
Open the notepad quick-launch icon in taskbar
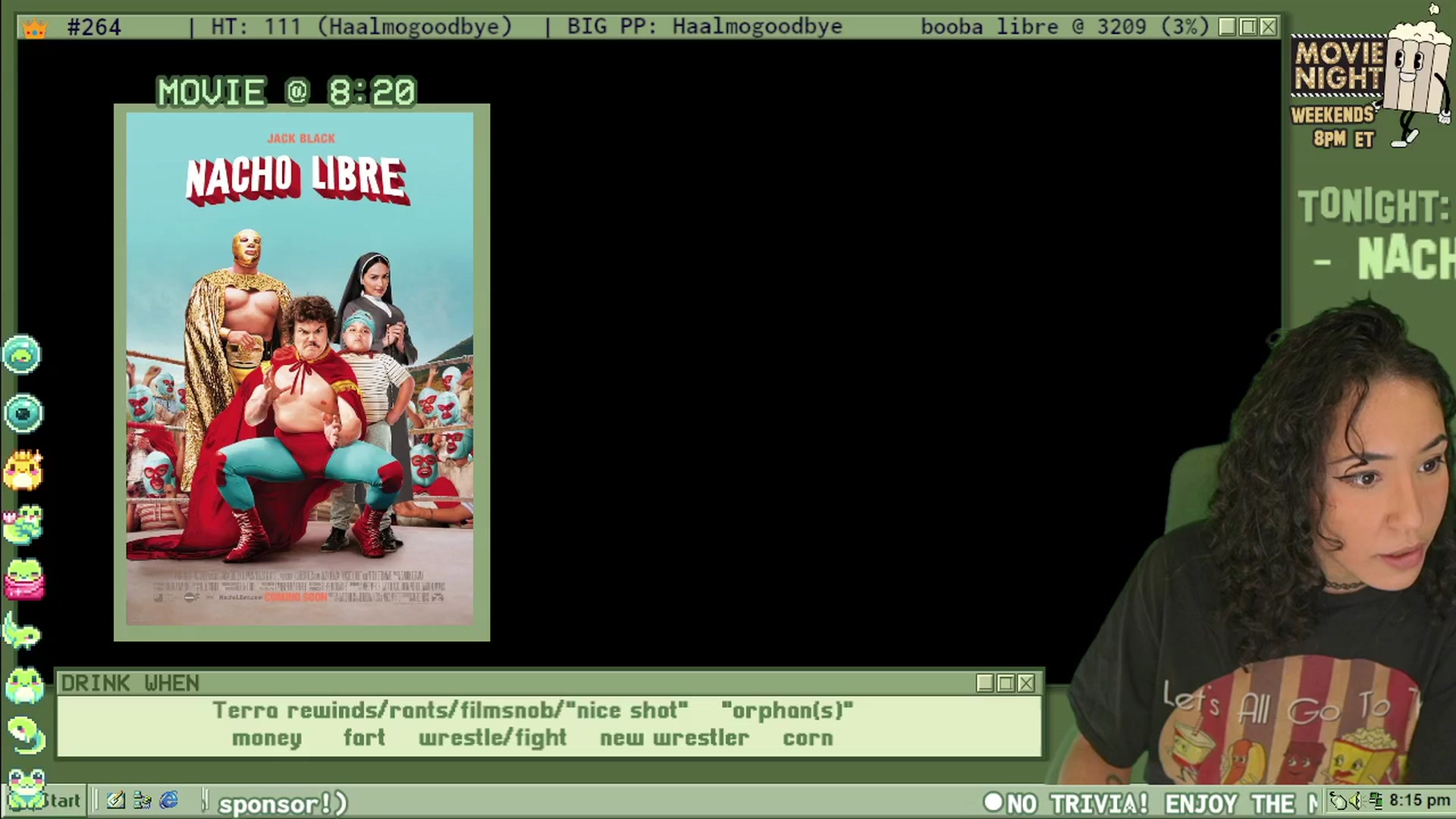point(116,800)
